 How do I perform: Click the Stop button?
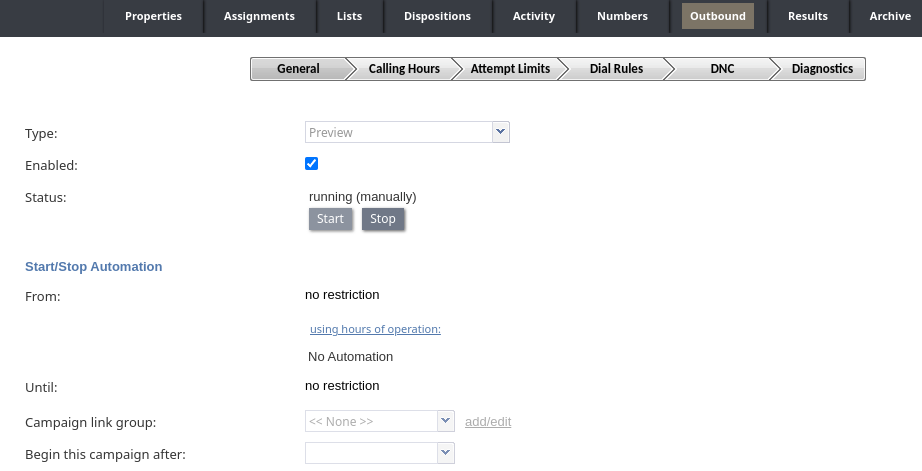(x=383, y=219)
